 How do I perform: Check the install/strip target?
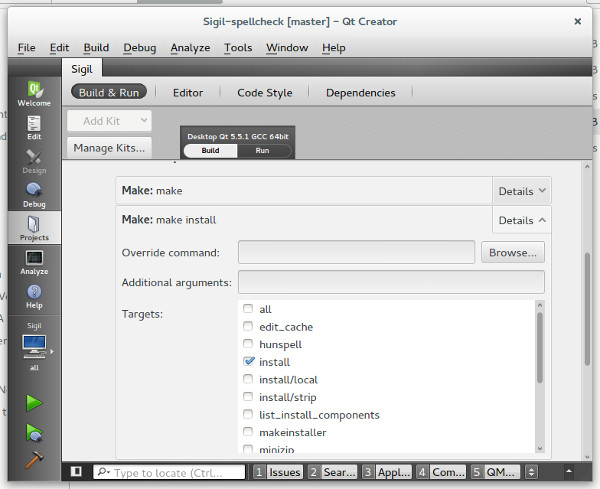click(248, 396)
